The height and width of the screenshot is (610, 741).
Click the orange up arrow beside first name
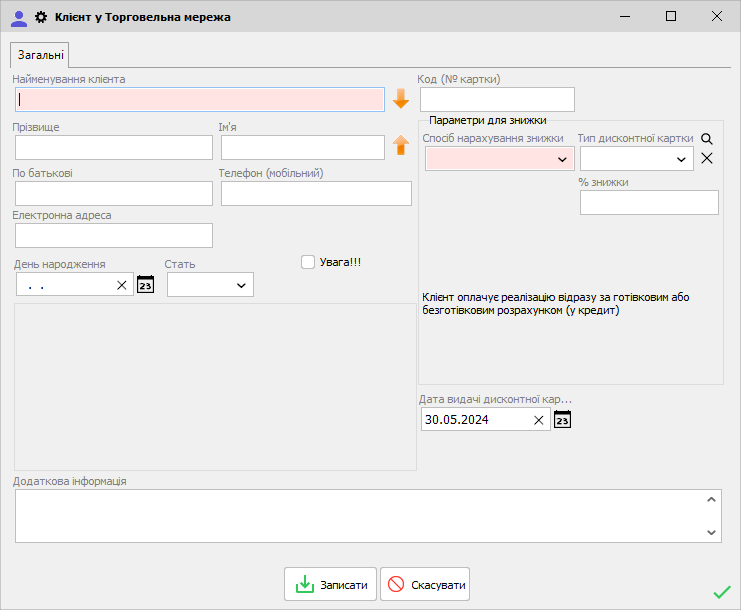401,146
